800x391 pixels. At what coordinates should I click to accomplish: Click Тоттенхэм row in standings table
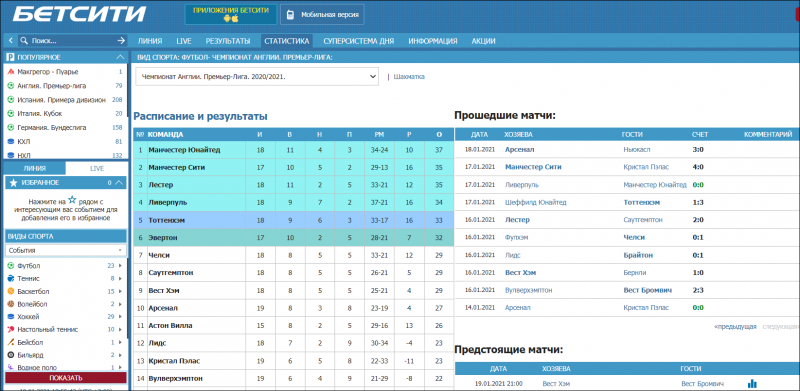pos(293,221)
